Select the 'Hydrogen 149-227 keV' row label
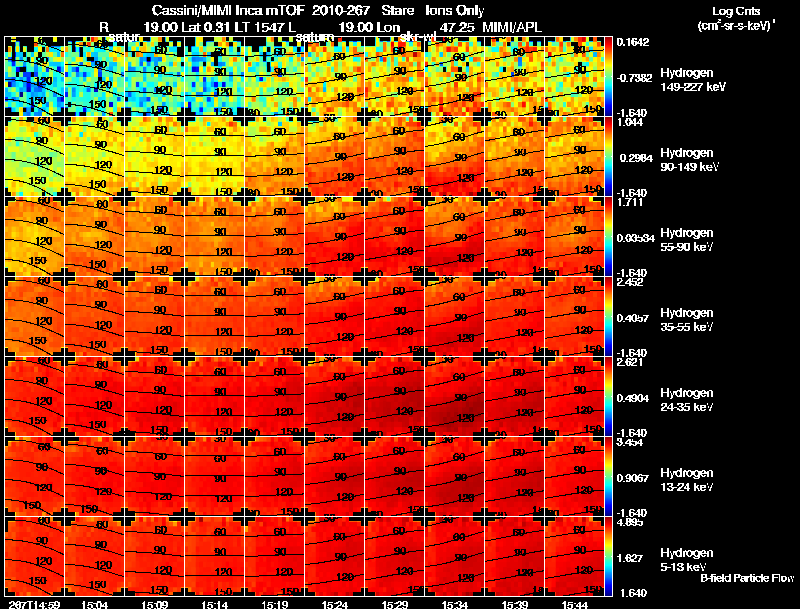The image size is (800, 609). (693, 80)
